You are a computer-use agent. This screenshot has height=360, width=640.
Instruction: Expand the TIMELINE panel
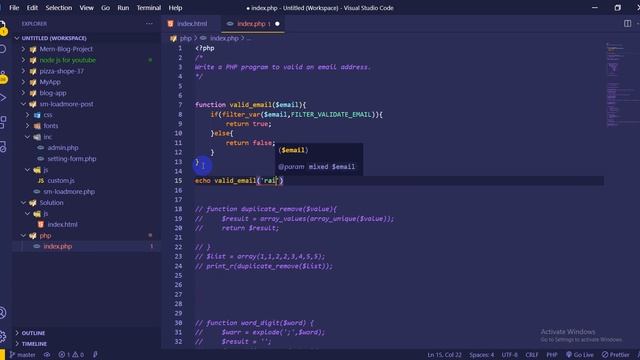click(34, 344)
